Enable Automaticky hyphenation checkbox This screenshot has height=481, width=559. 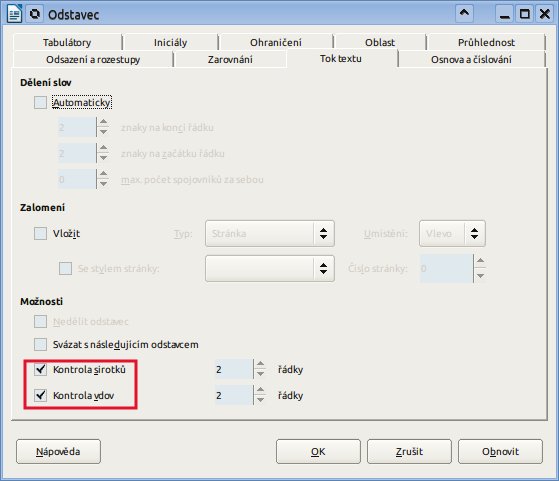click(x=40, y=102)
